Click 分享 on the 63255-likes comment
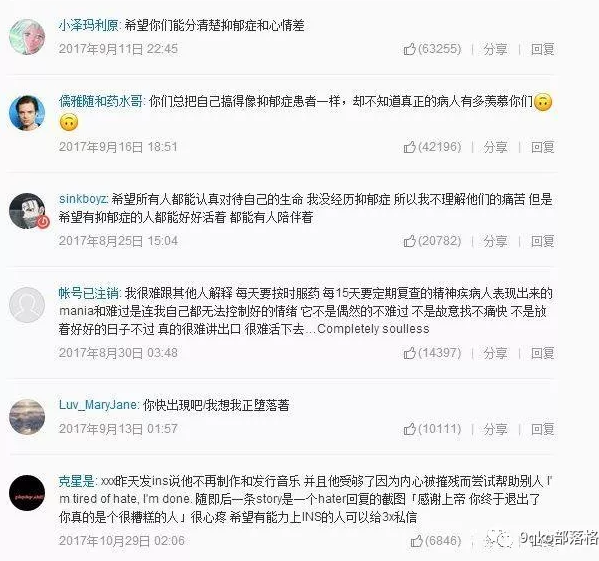Image resolution: width=599 pixels, height=561 pixels. [495, 49]
